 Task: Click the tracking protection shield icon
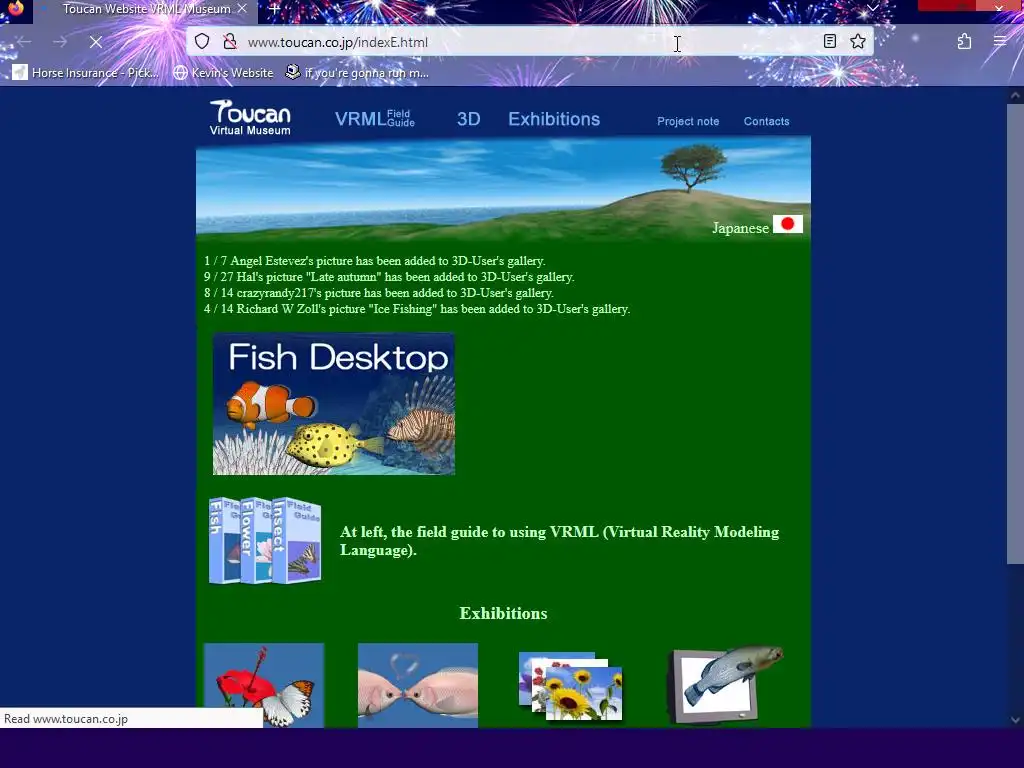coord(202,42)
